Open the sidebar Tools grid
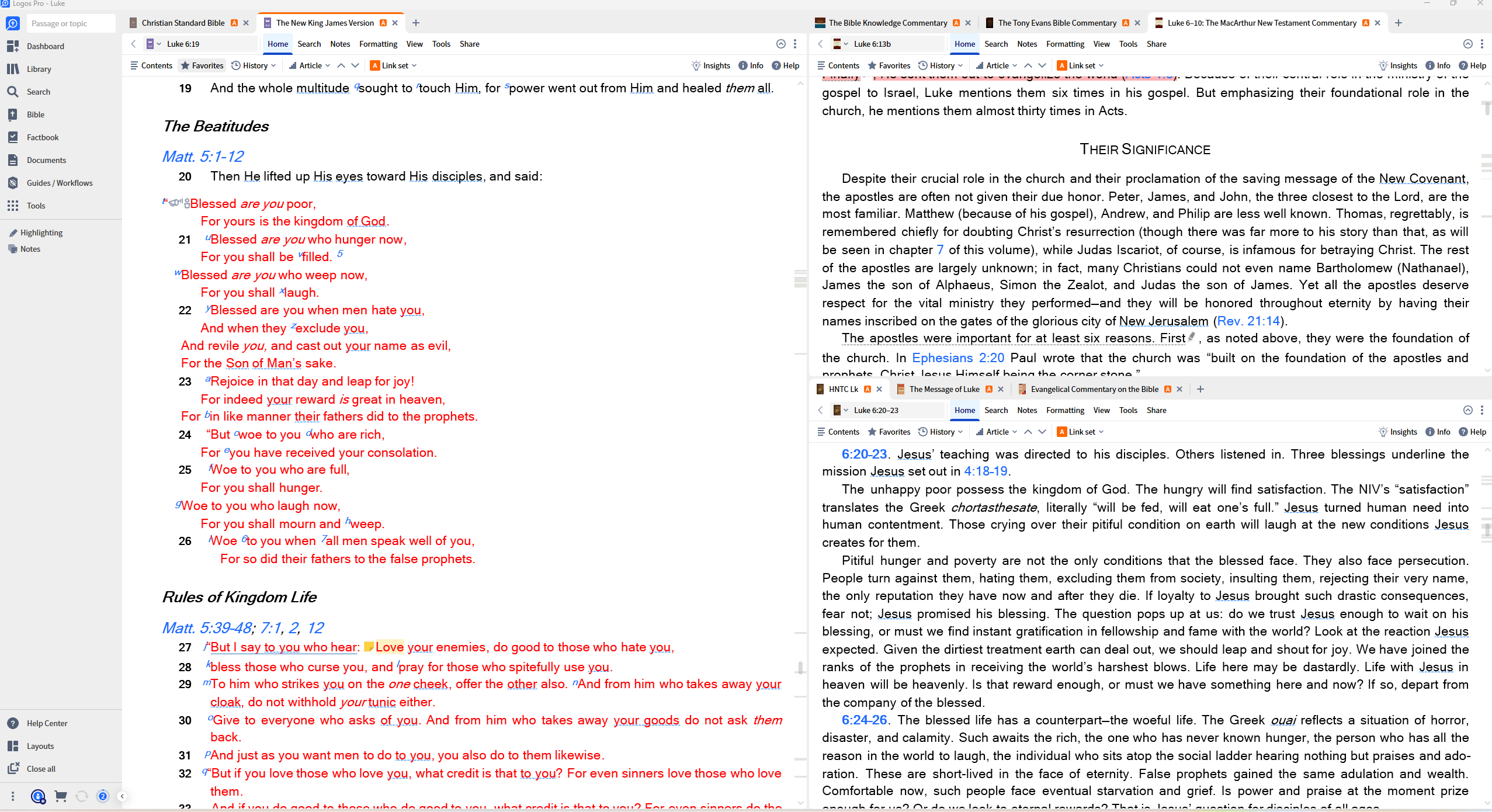Image resolution: width=1492 pixels, height=812 pixels. (26, 206)
